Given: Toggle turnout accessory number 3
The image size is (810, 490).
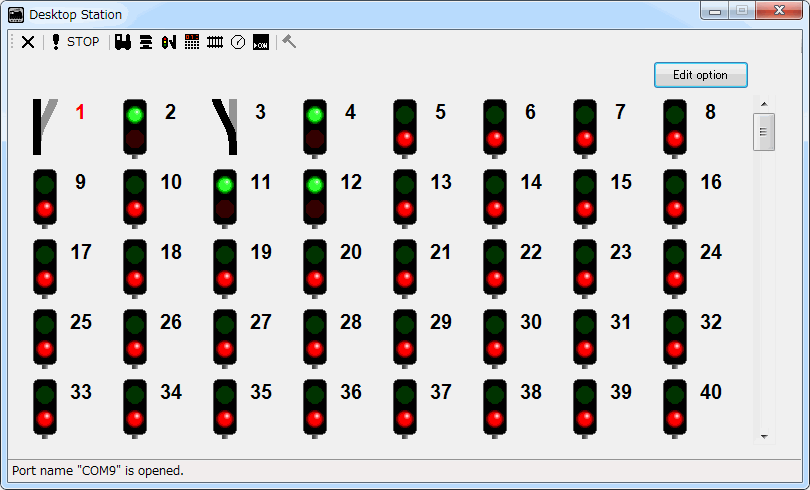Looking at the screenshot, I should [225, 127].
